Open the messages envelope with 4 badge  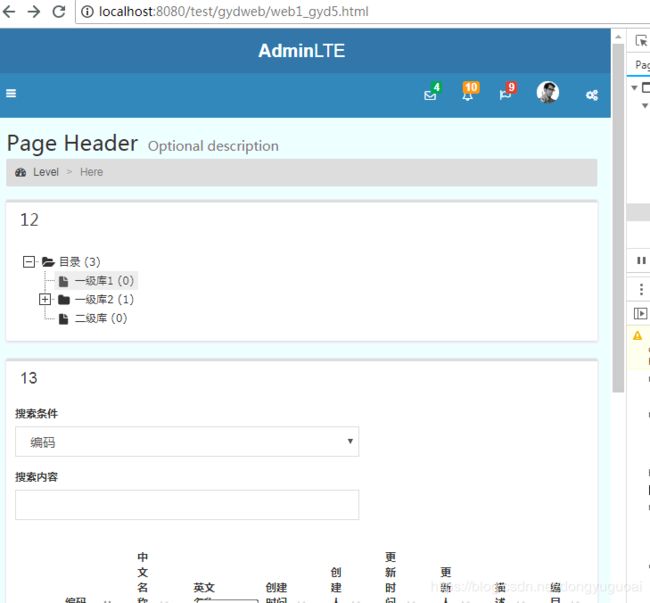(x=432, y=93)
